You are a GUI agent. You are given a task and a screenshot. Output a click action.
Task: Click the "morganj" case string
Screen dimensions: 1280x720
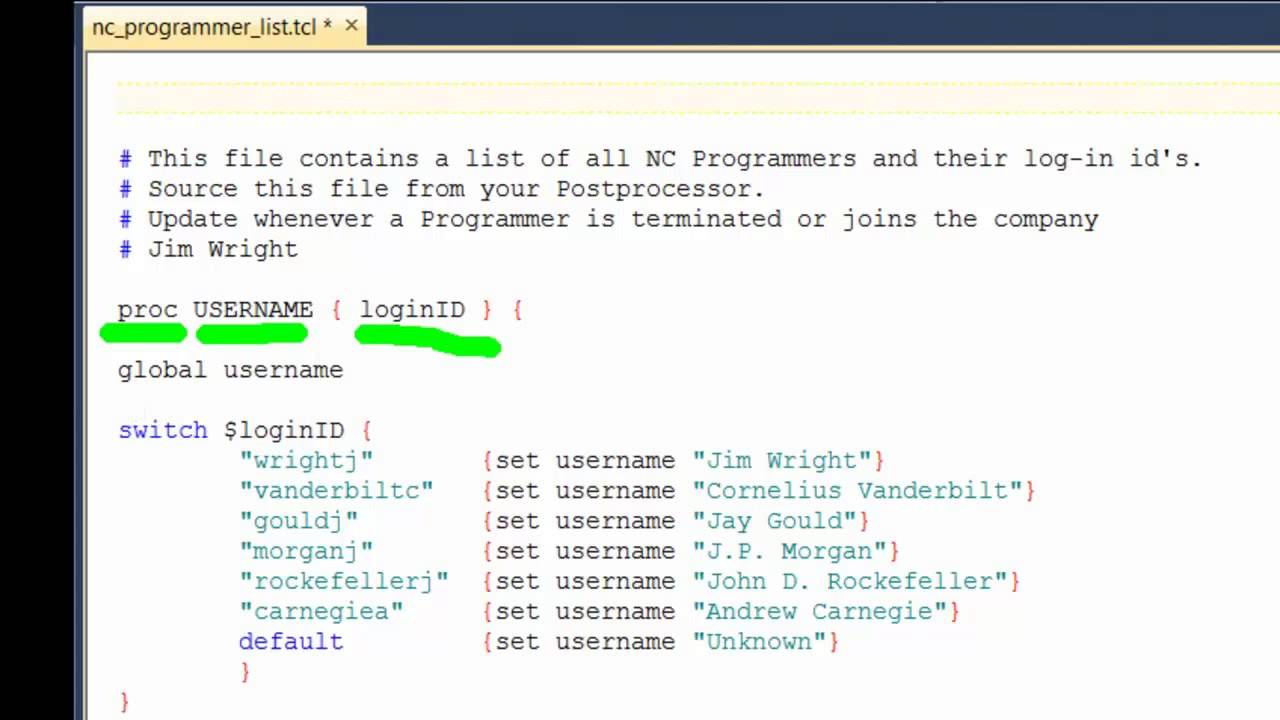[x=306, y=551]
